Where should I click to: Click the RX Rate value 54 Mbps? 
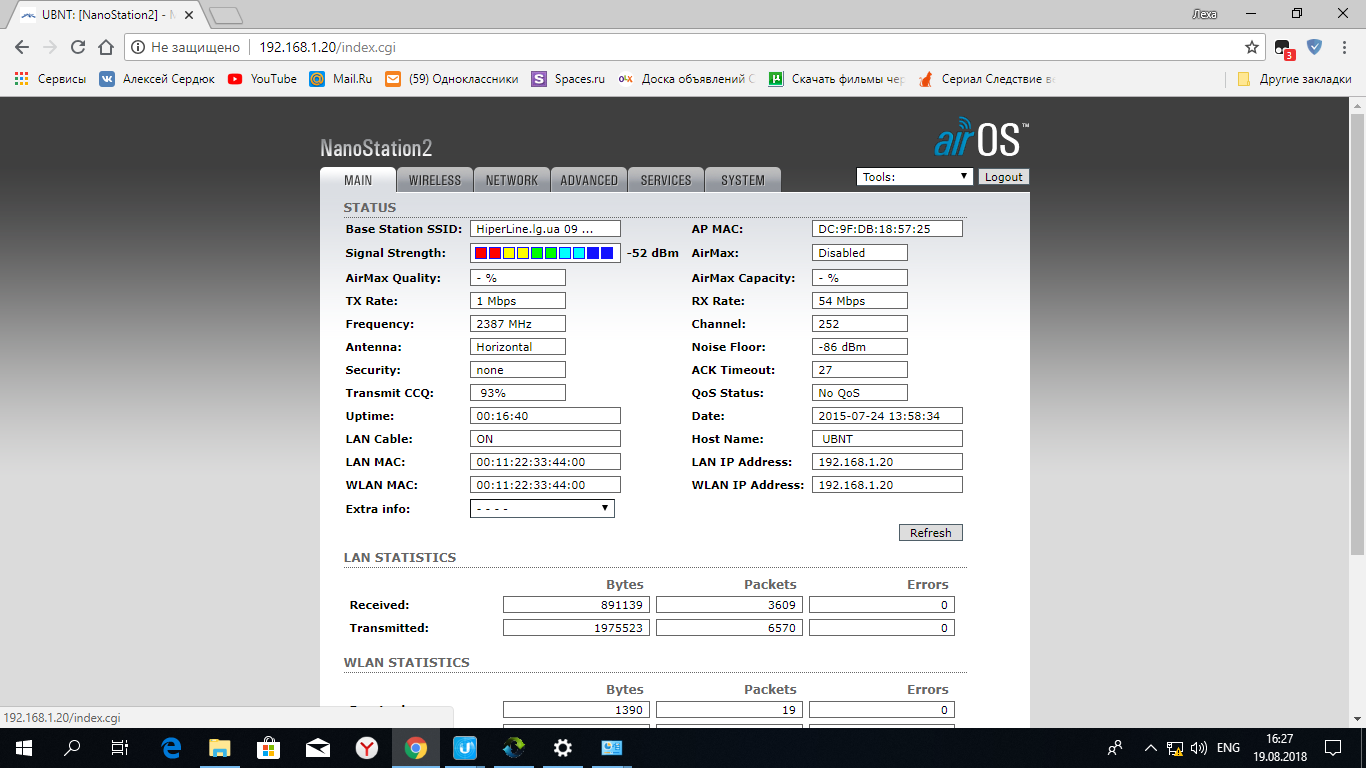click(859, 301)
